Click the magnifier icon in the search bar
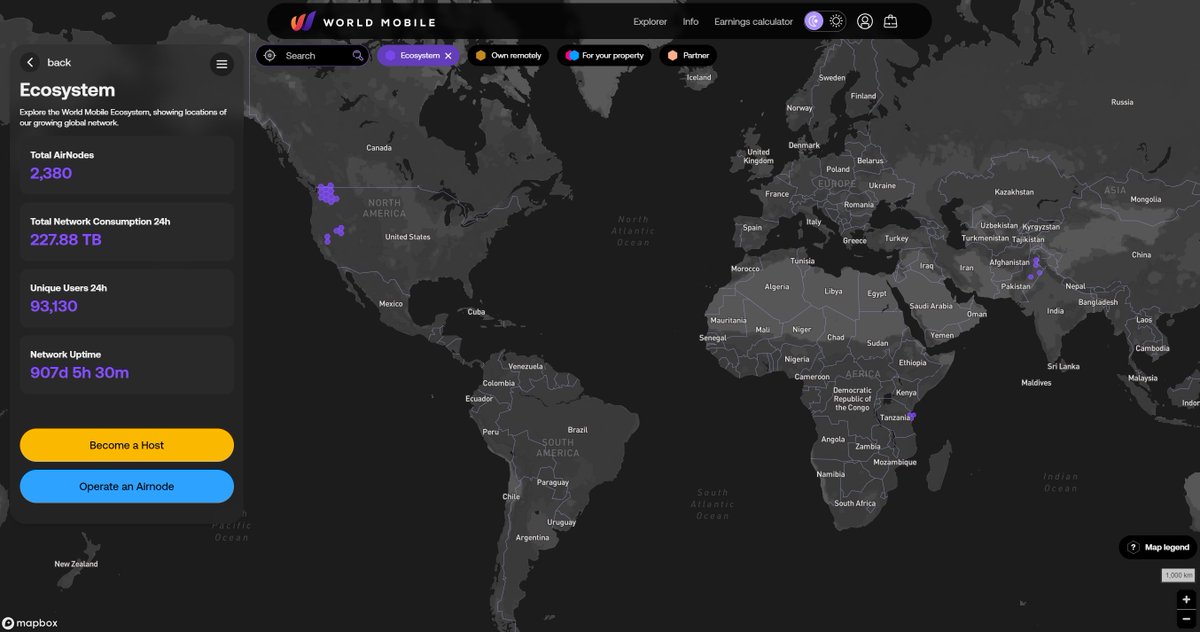Viewport: 1200px width, 632px height. click(x=358, y=56)
